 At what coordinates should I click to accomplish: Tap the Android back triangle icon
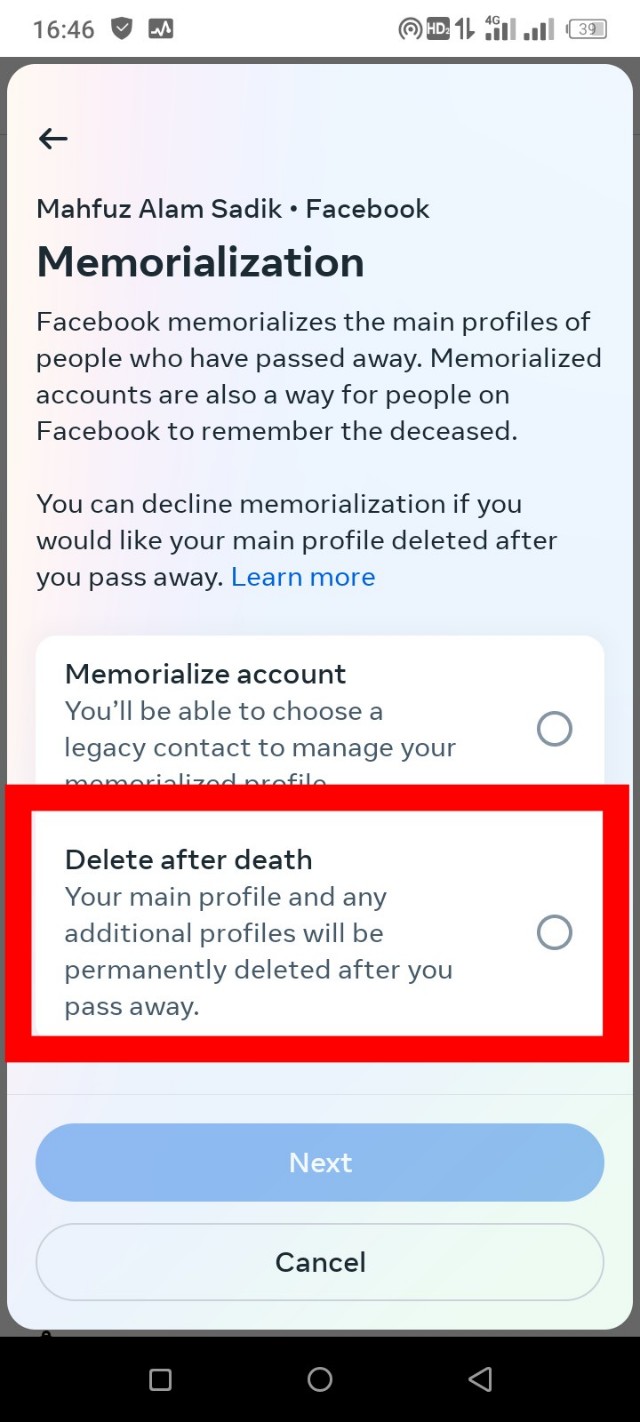coord(480,1380)
